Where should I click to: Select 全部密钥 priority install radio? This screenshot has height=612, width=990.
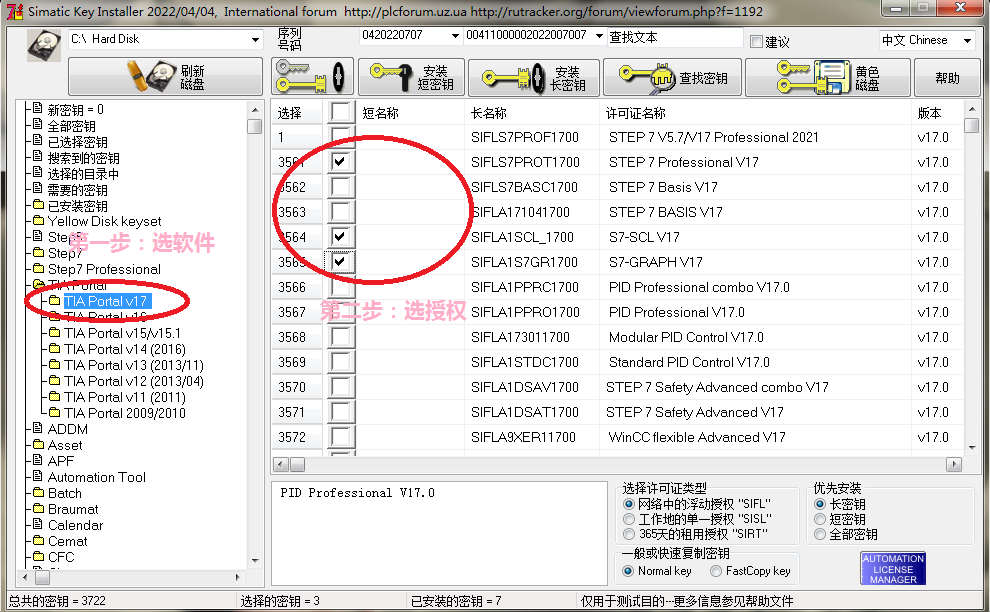[x=820, y=534]
